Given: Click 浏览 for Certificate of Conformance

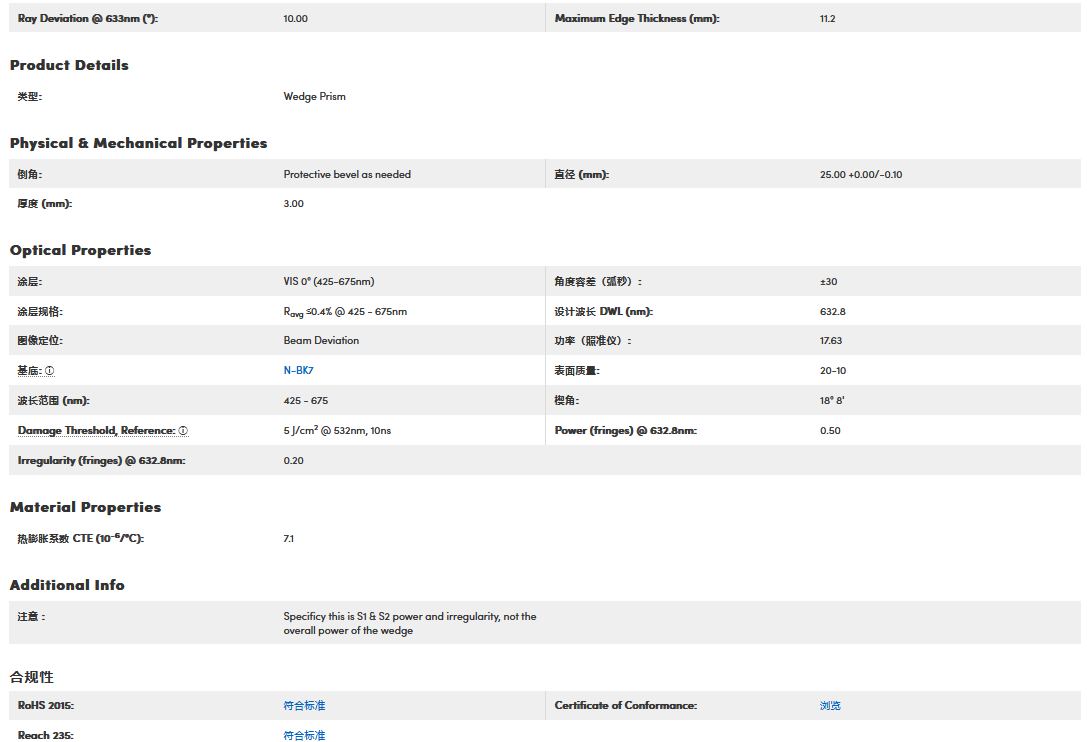Looking at the screenshot, I should [830, 706].
